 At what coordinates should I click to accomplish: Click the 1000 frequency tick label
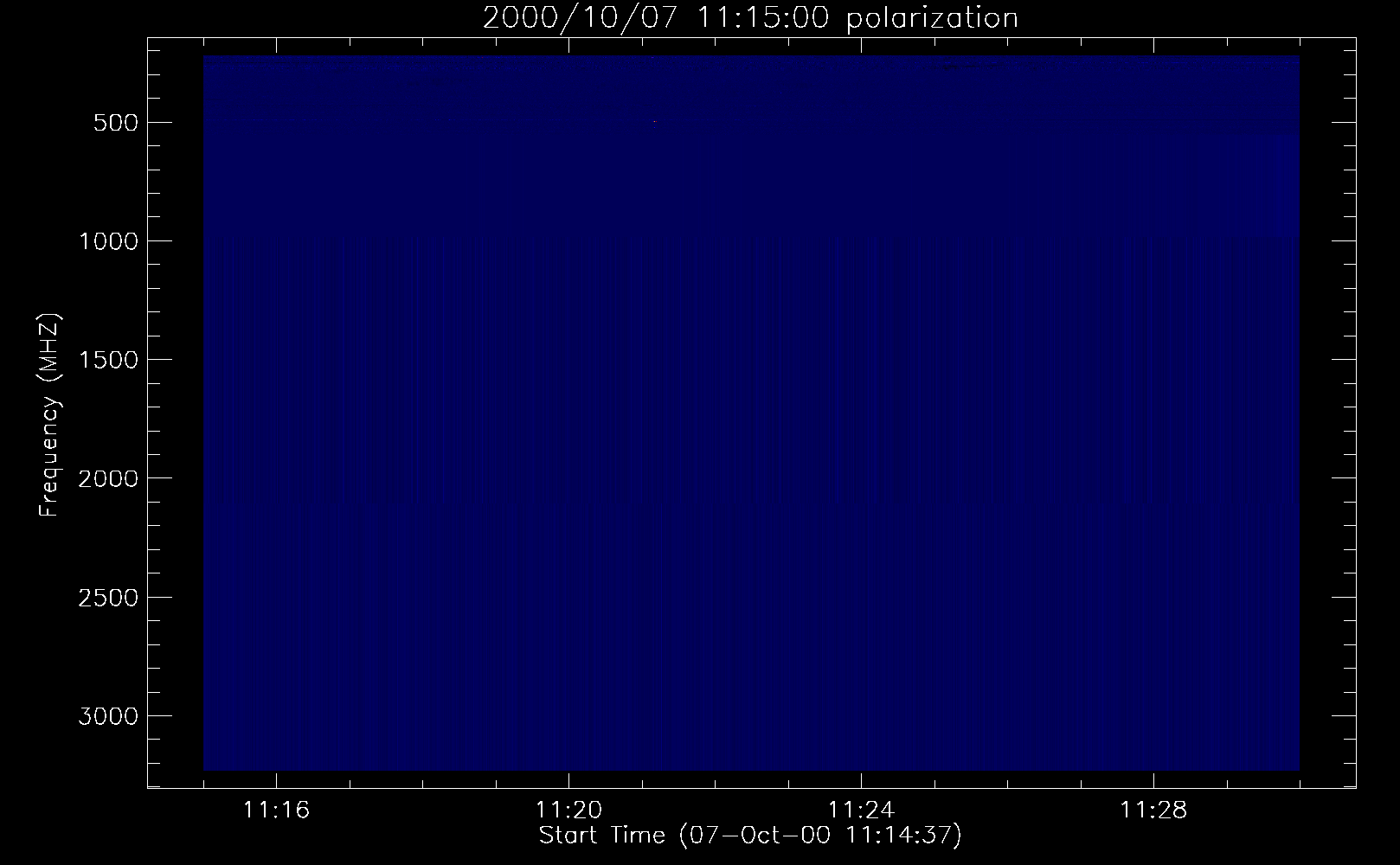(x=108, y=241)
